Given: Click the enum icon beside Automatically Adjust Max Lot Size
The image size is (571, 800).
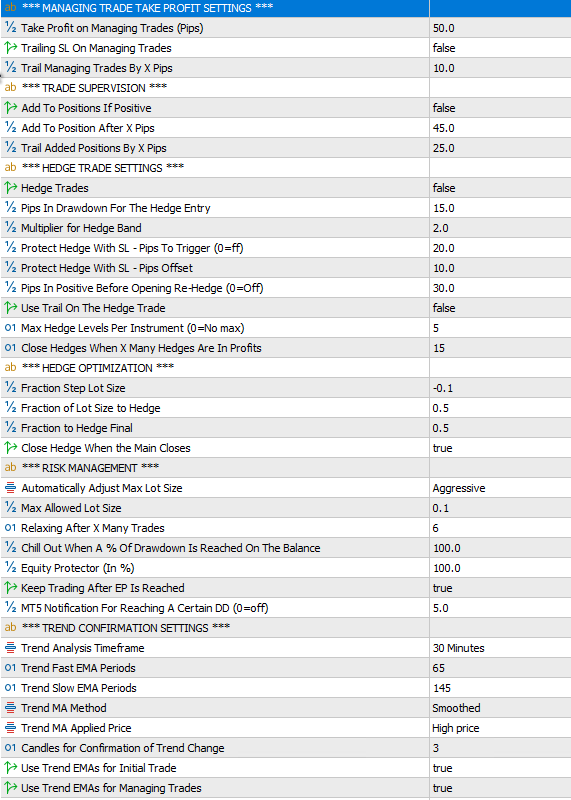Looking at the screenshot, I should click(10, 488).
